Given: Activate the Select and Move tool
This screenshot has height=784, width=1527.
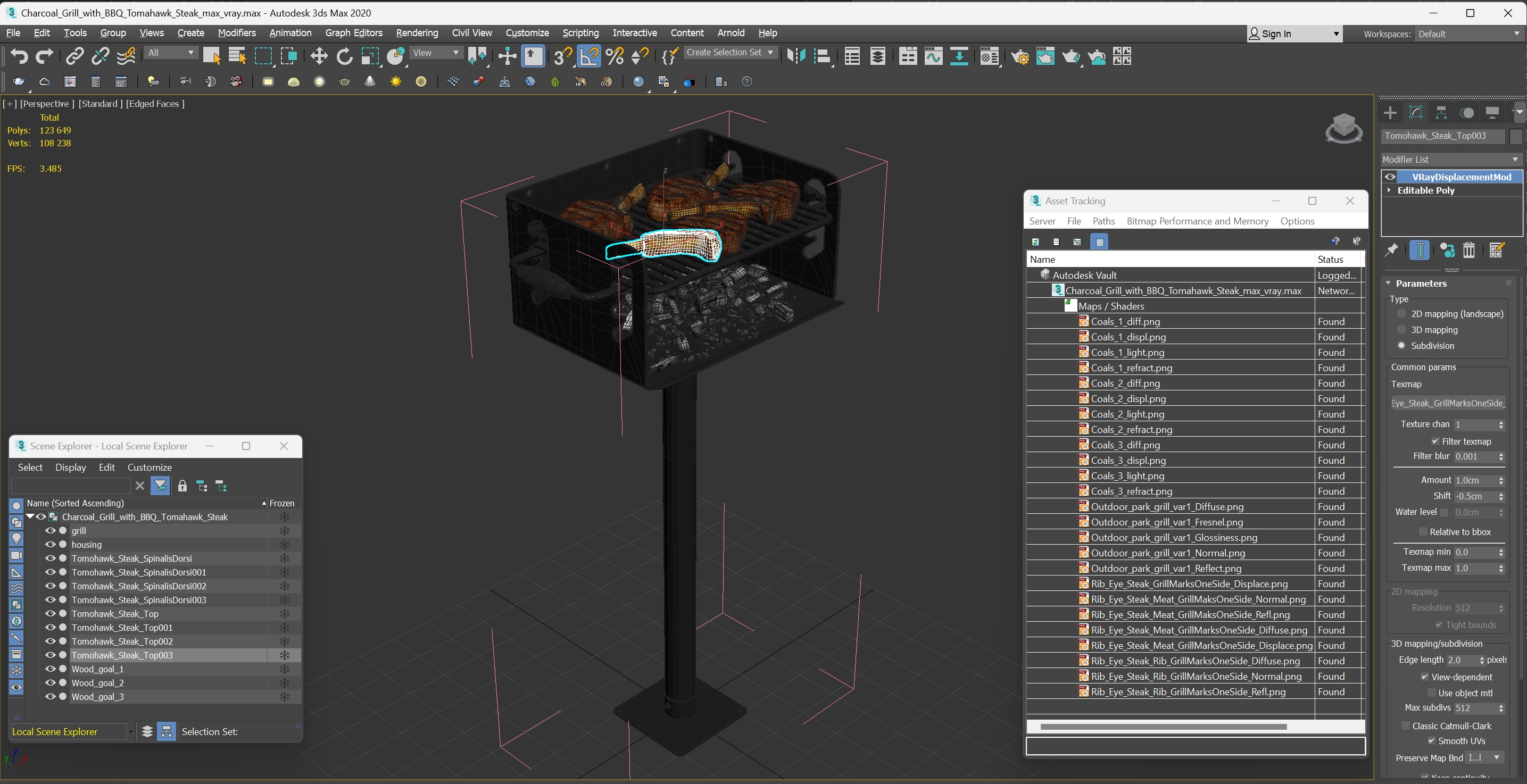Looking at the screenshot, I should tap(319, 56).
